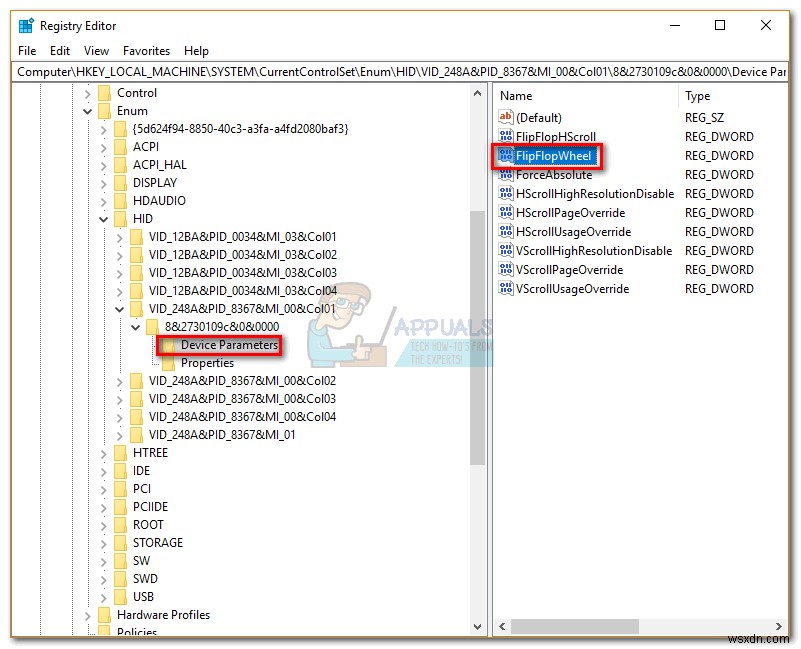Click the values pane horizontal scrollbar thumb
801x649 pixels.
pos(575,627)
